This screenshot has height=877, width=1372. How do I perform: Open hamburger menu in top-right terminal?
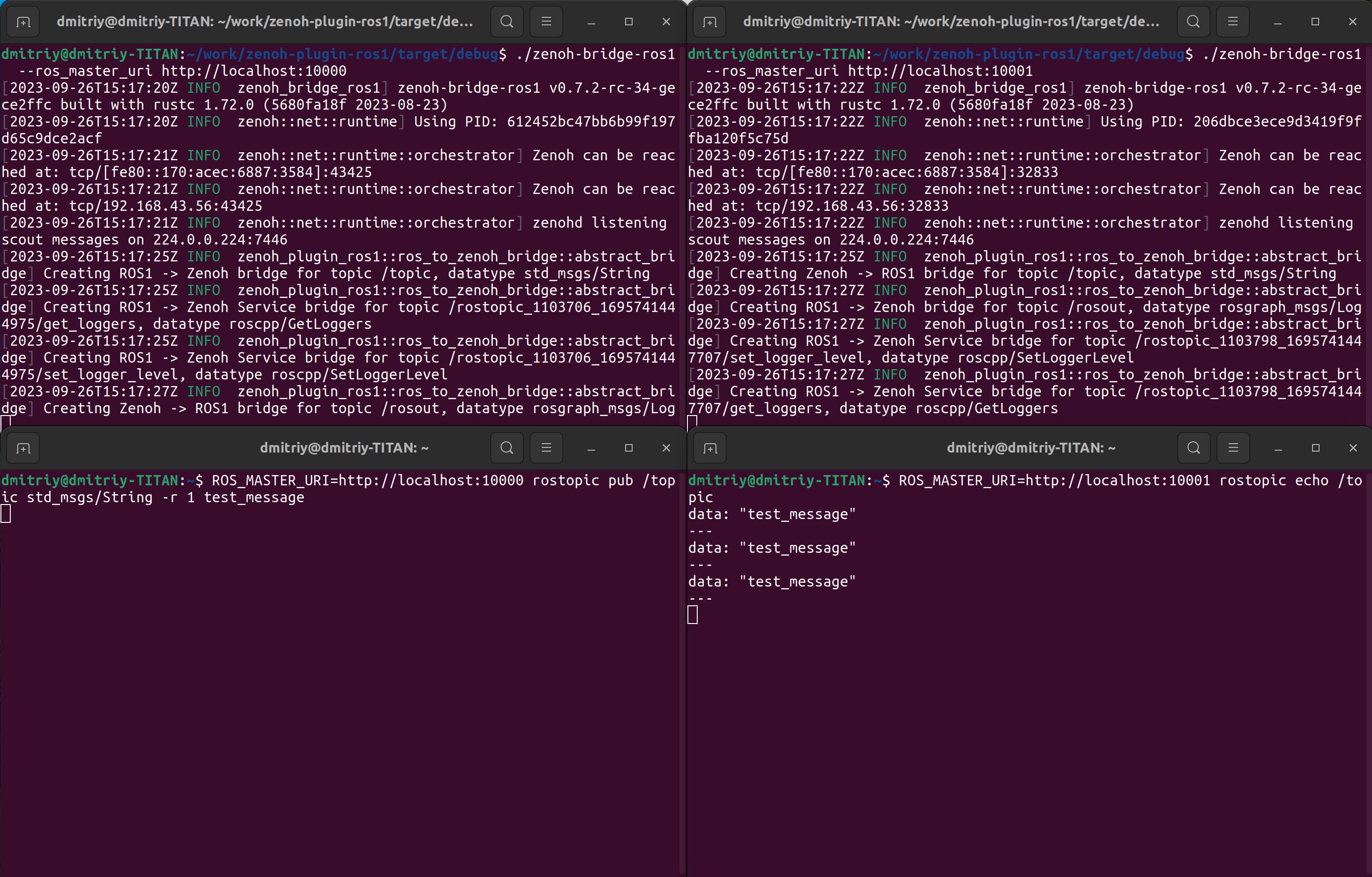pos(1232,22)
